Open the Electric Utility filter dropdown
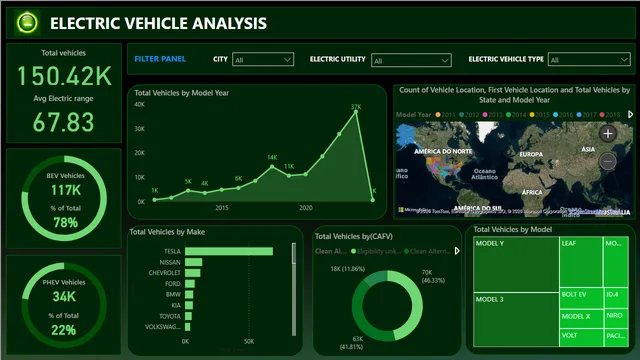The width and height of the screenshot is (640, 360). click(x=411, y=60)
